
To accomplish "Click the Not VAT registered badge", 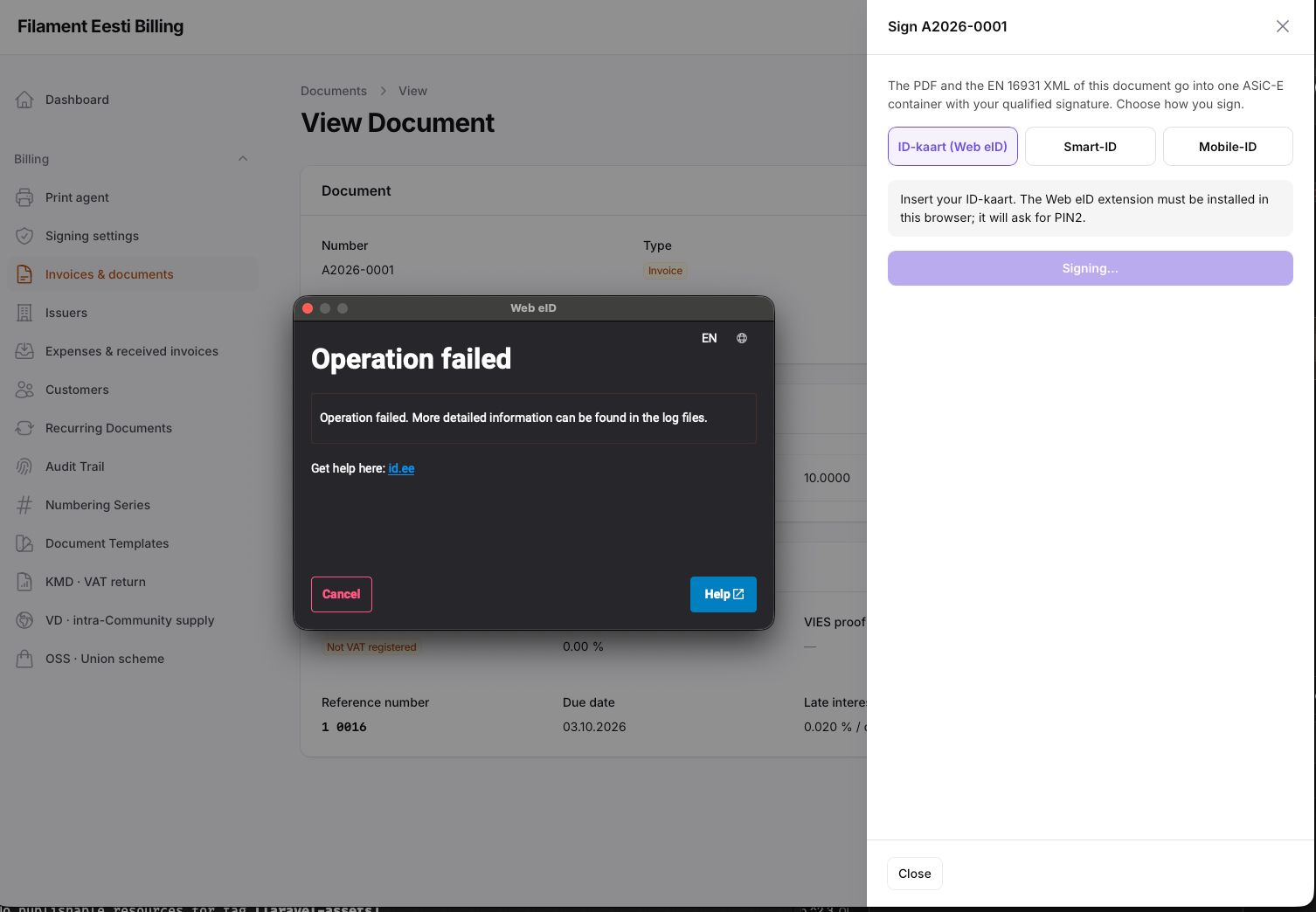I will coord(371,647).
